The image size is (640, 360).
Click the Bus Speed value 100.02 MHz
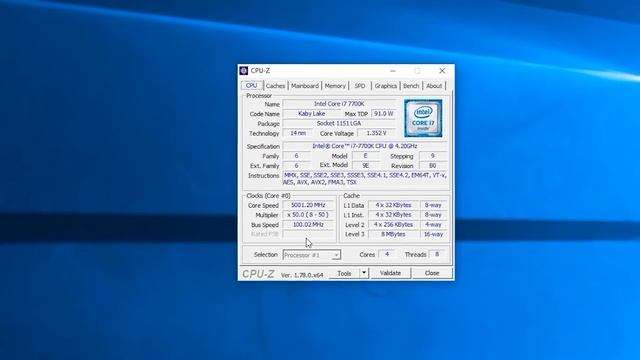[x=308, y=224]
